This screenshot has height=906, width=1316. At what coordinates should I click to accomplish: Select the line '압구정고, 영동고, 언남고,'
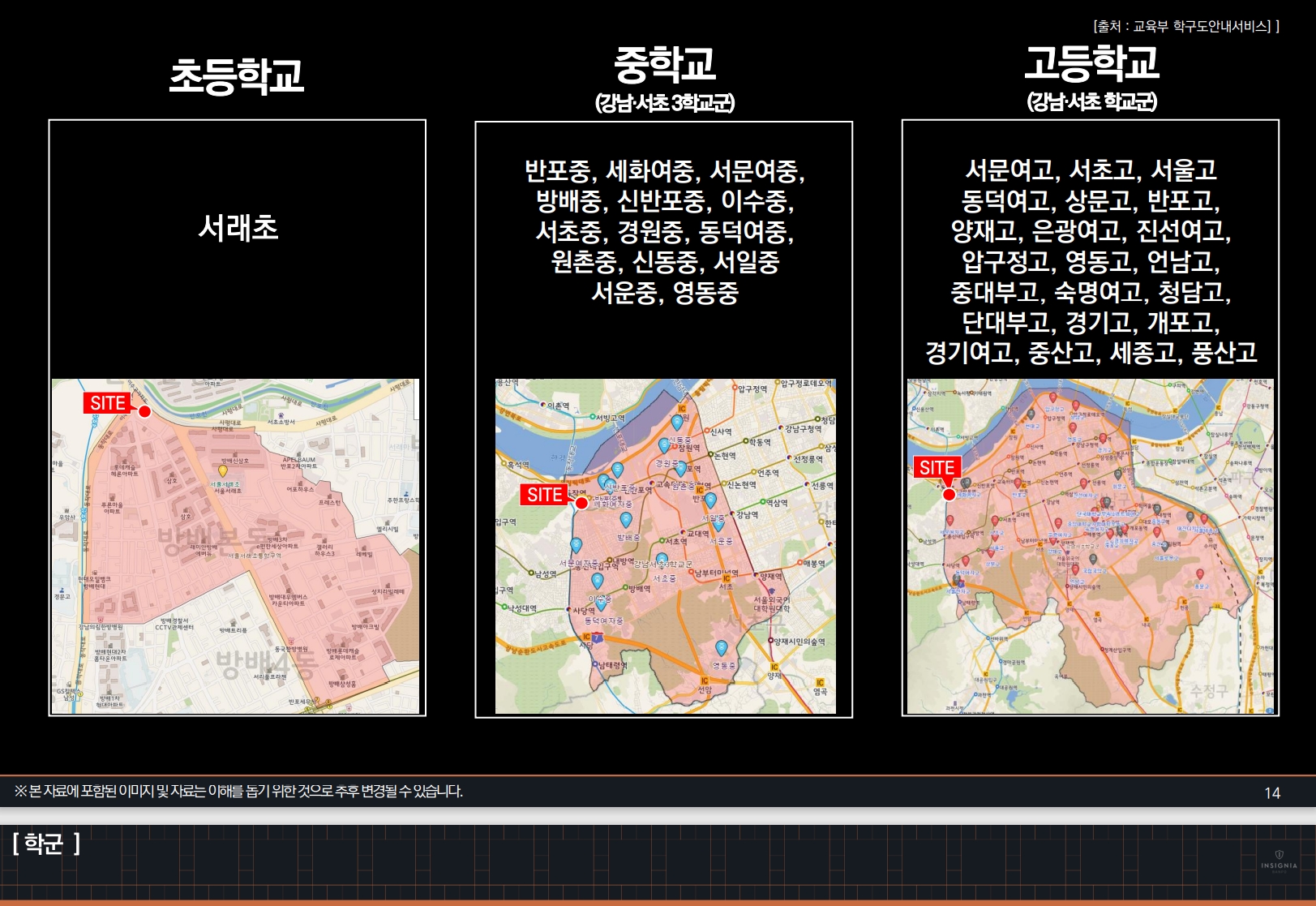click(x=1091, y=261)
